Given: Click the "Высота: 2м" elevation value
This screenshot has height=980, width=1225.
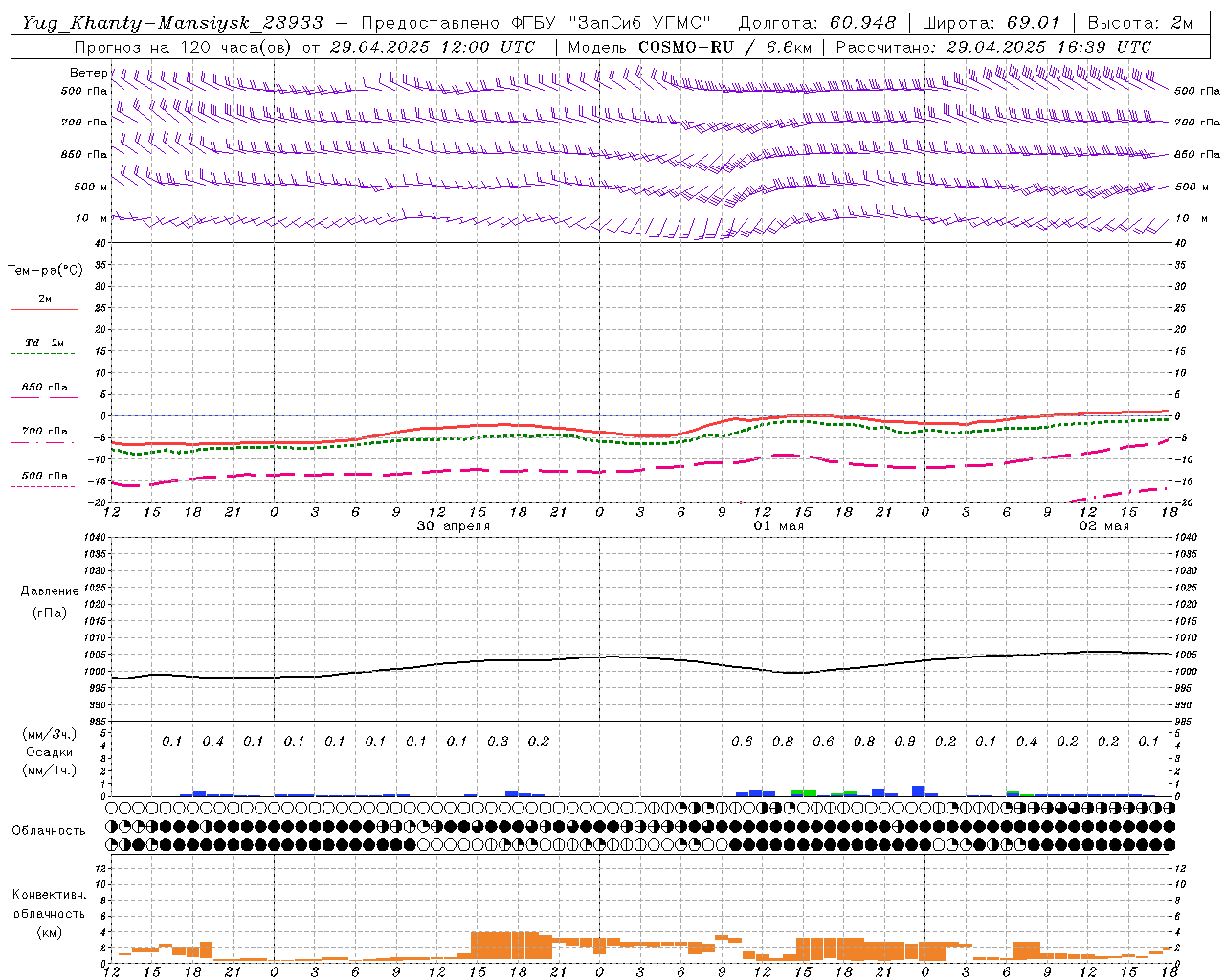Looking at the screenshot, I should tap(1140, 23).
